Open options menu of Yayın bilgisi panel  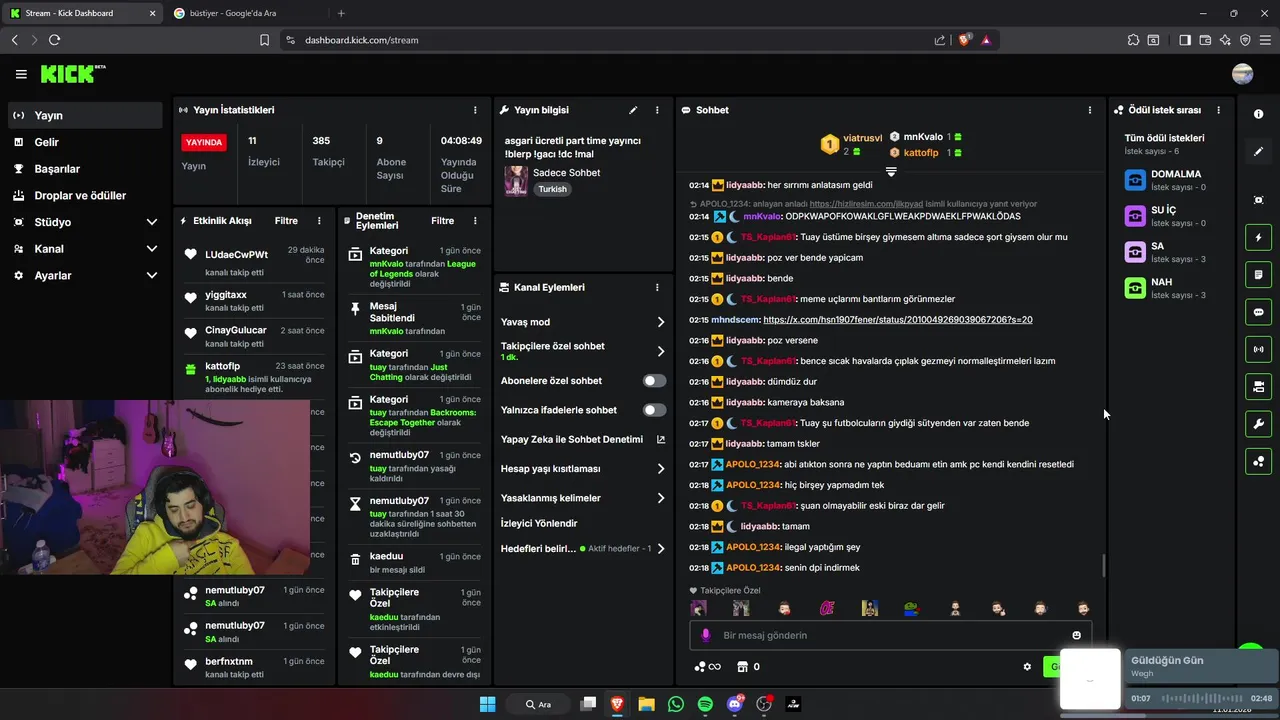click(657, 110)
